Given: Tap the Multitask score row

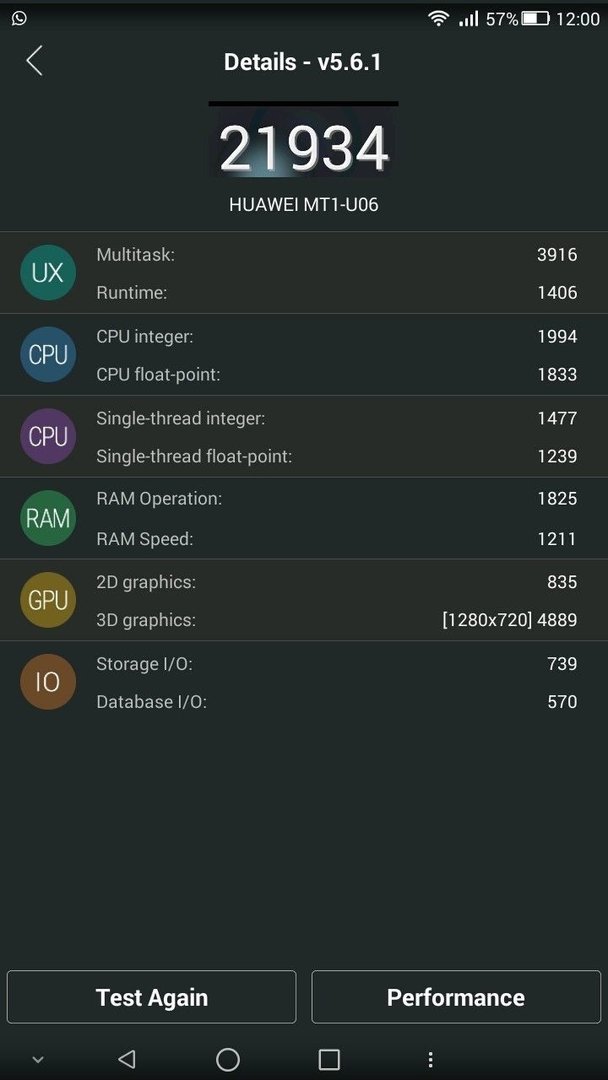Looking at the screenshot, I should pyautogui.click(x=336, y=255).
